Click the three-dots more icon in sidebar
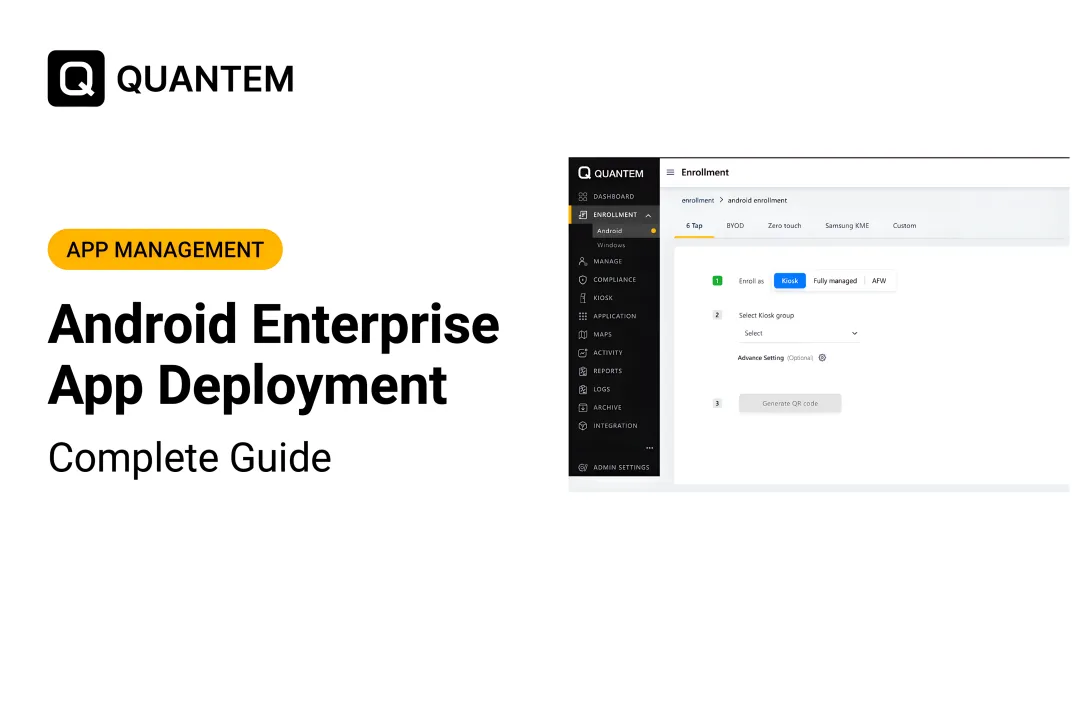Screen dimensions: 1080x725 click(650, 448)
